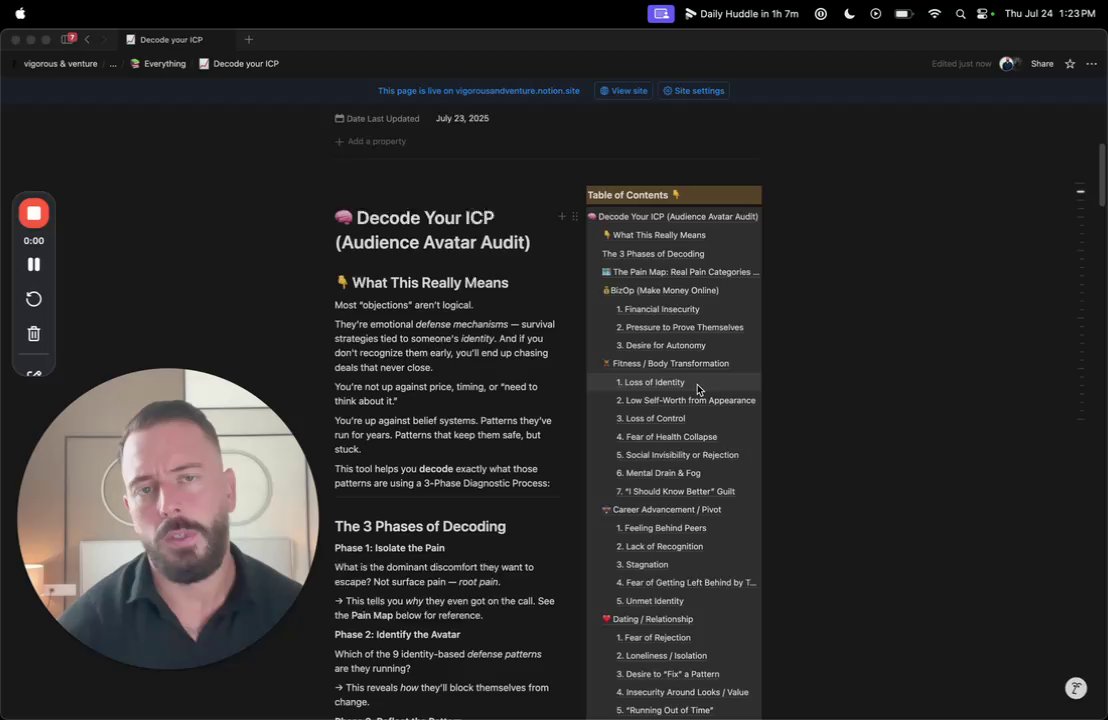Open the Everything breadcrumb
This screenshot has width=1108, height=720.
(x=158, y=64)
